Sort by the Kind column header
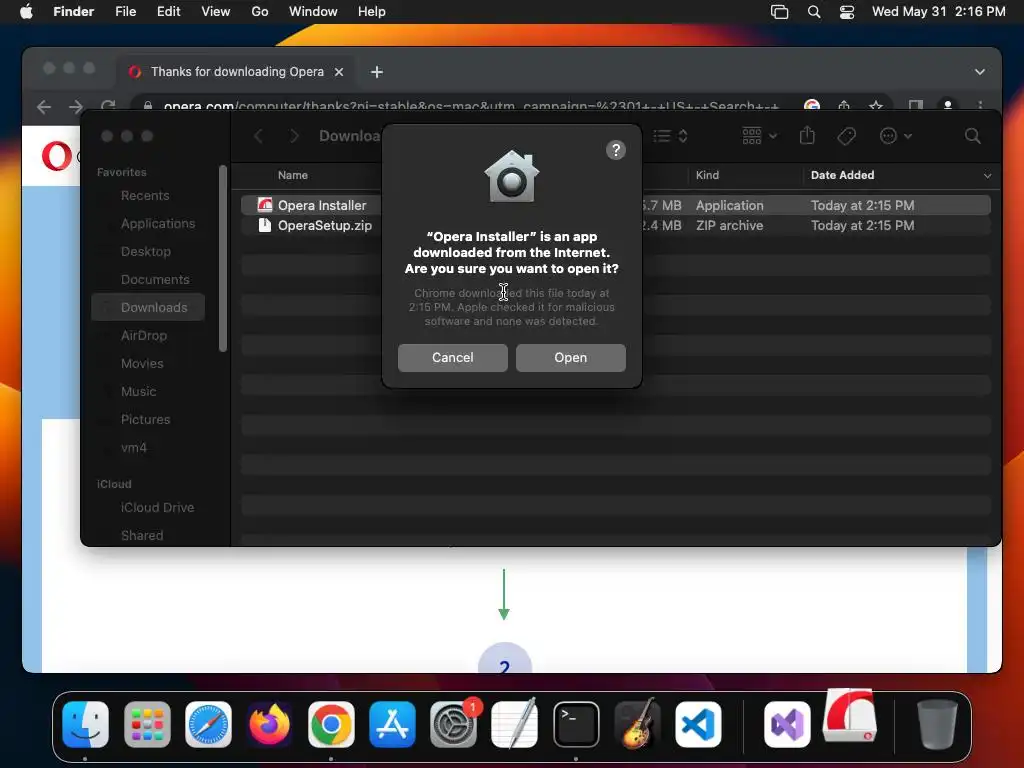The height and width of the screenshot is (768, 1024). tap(707, 175)
